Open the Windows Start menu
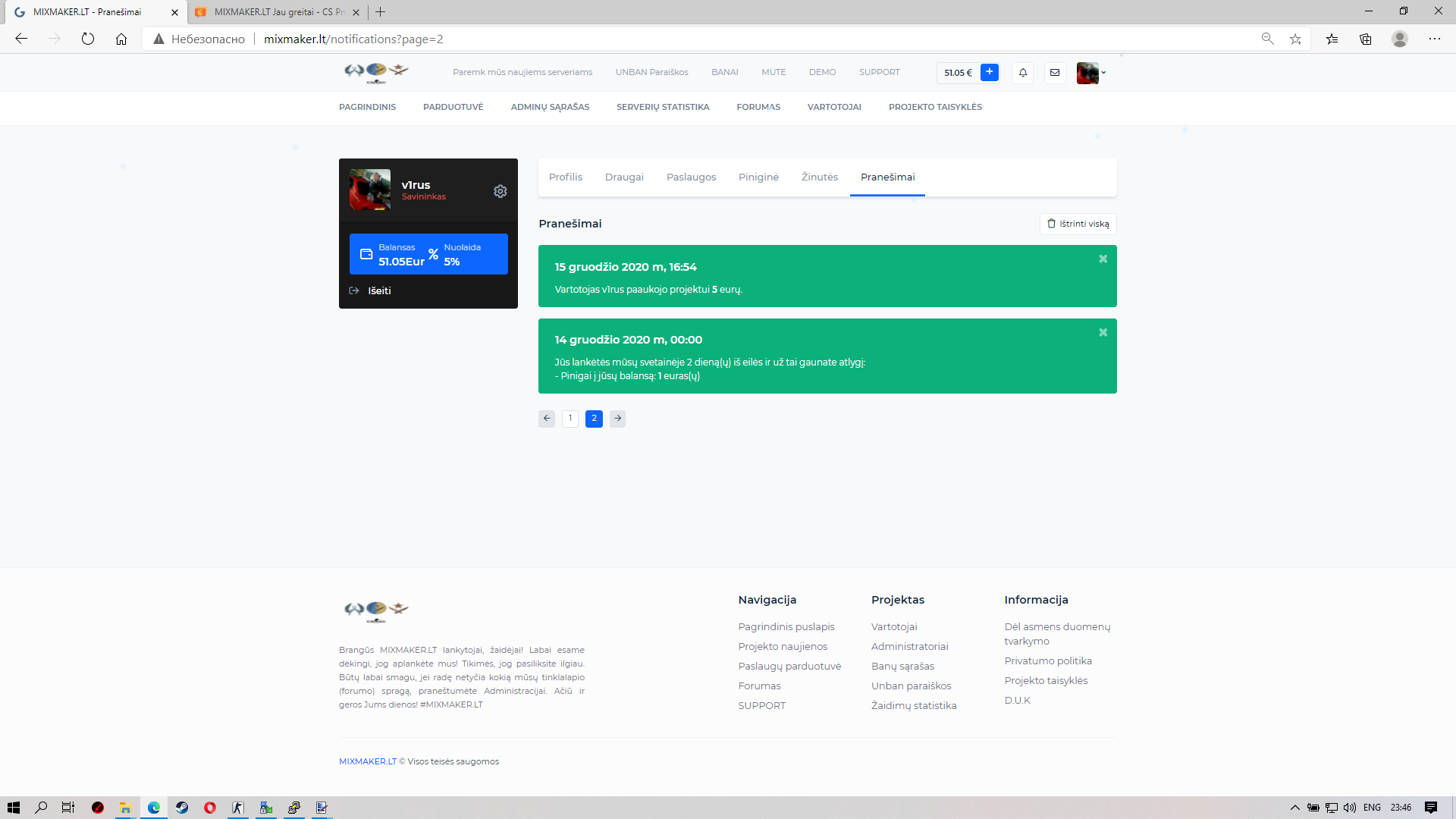The image size is (1456, 819). pyautogui.click(x=14, y=808)
